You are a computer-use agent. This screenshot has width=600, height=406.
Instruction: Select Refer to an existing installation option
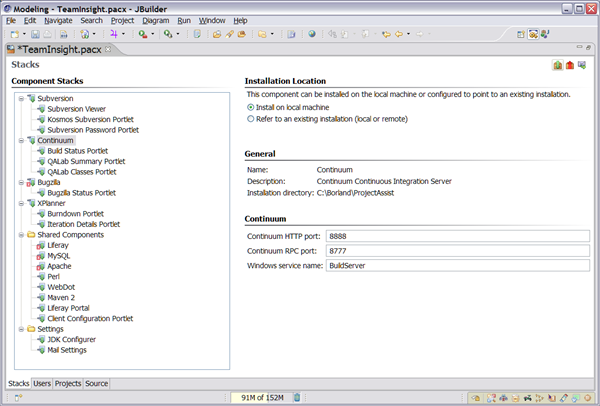click(x=250, y=118)
